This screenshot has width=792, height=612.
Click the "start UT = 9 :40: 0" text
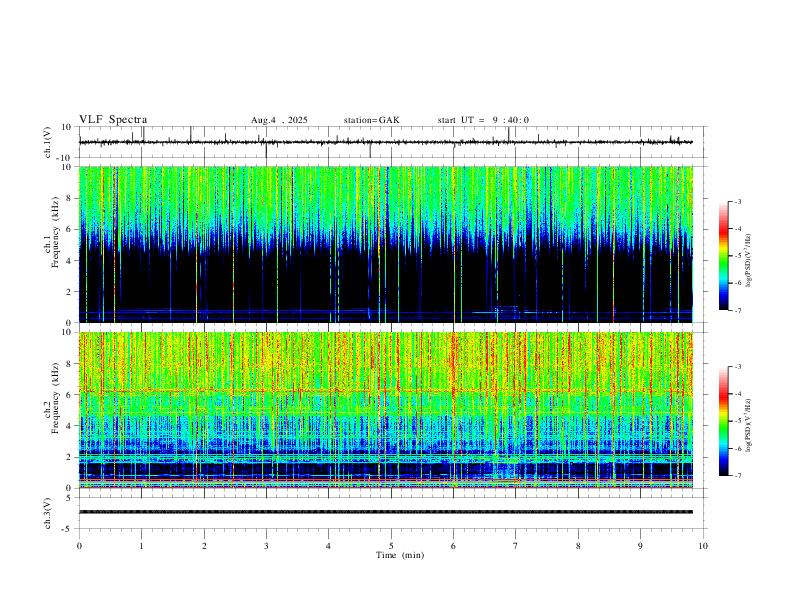coord(483,120)
